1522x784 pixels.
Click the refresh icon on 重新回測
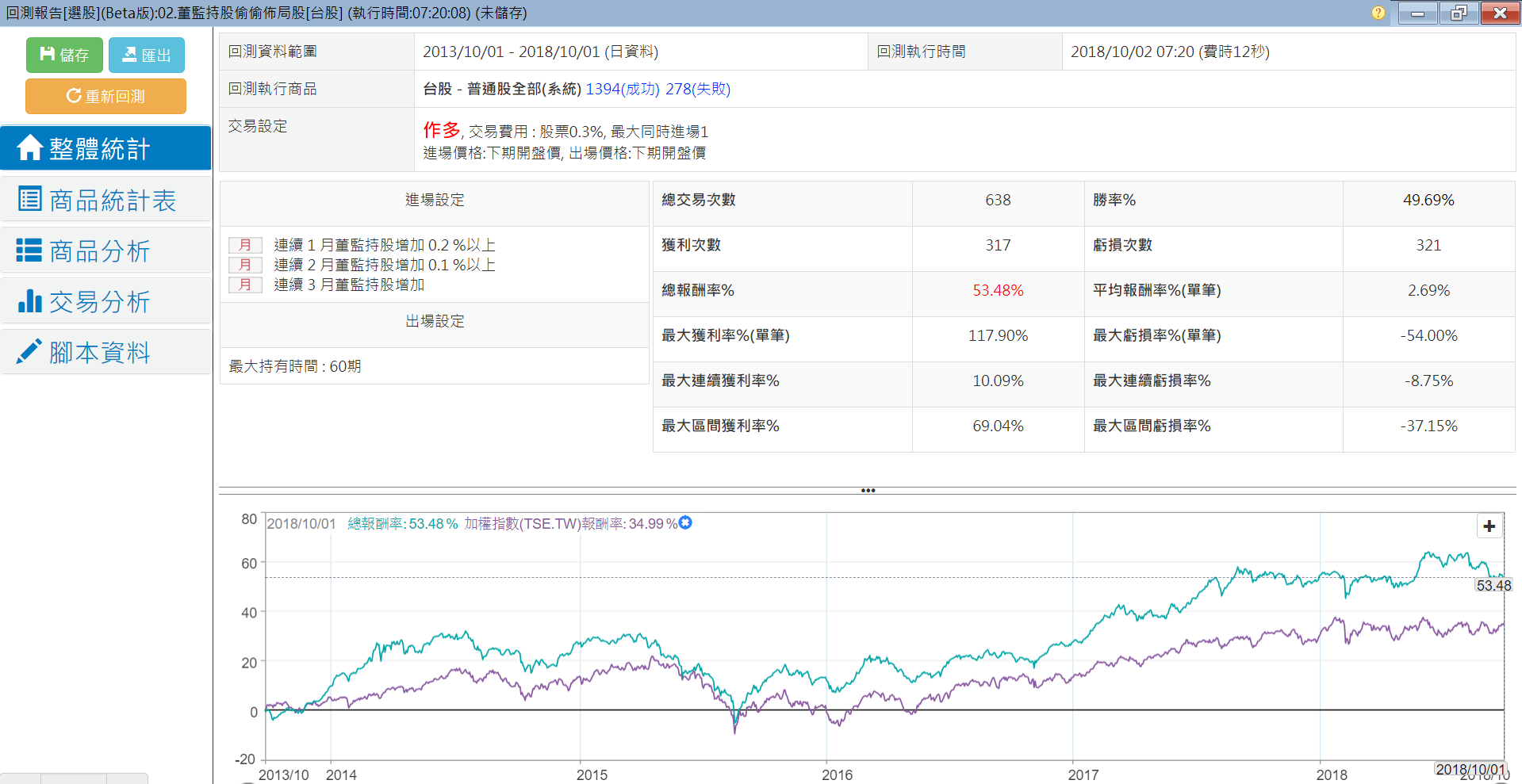[x=74, y=96]
